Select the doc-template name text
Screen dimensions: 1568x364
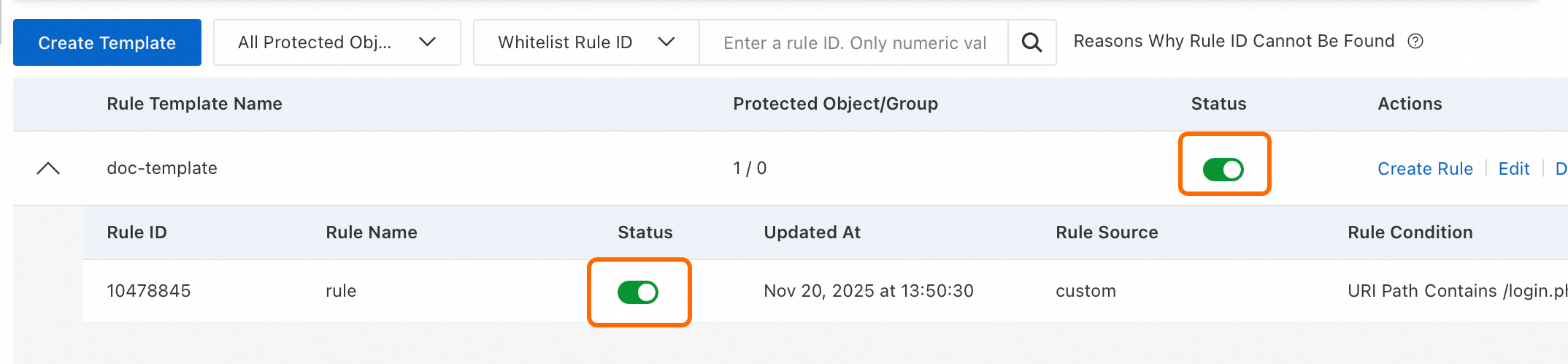[162, 168]
